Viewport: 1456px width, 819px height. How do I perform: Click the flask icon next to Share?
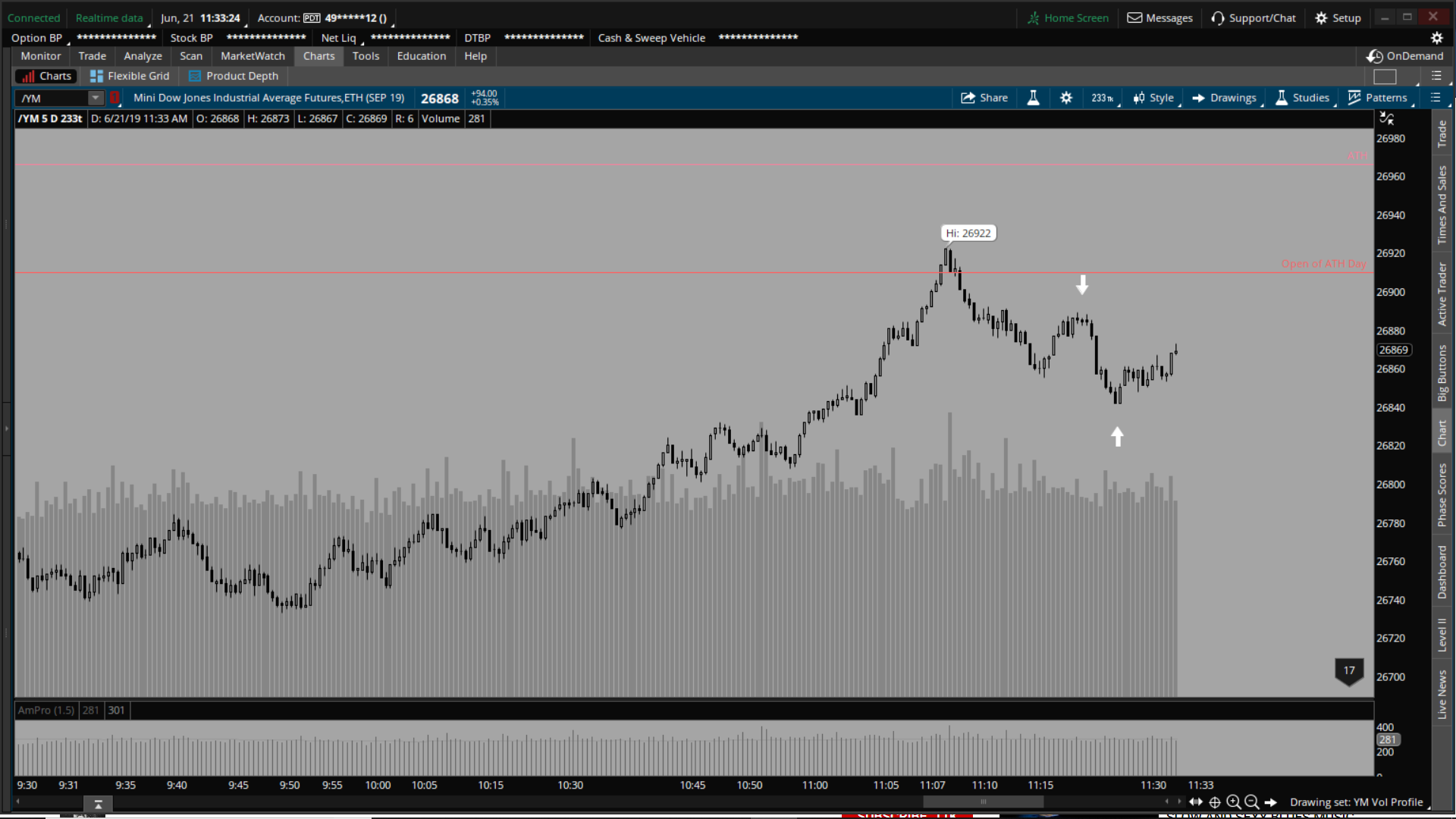coord(1033,98)
